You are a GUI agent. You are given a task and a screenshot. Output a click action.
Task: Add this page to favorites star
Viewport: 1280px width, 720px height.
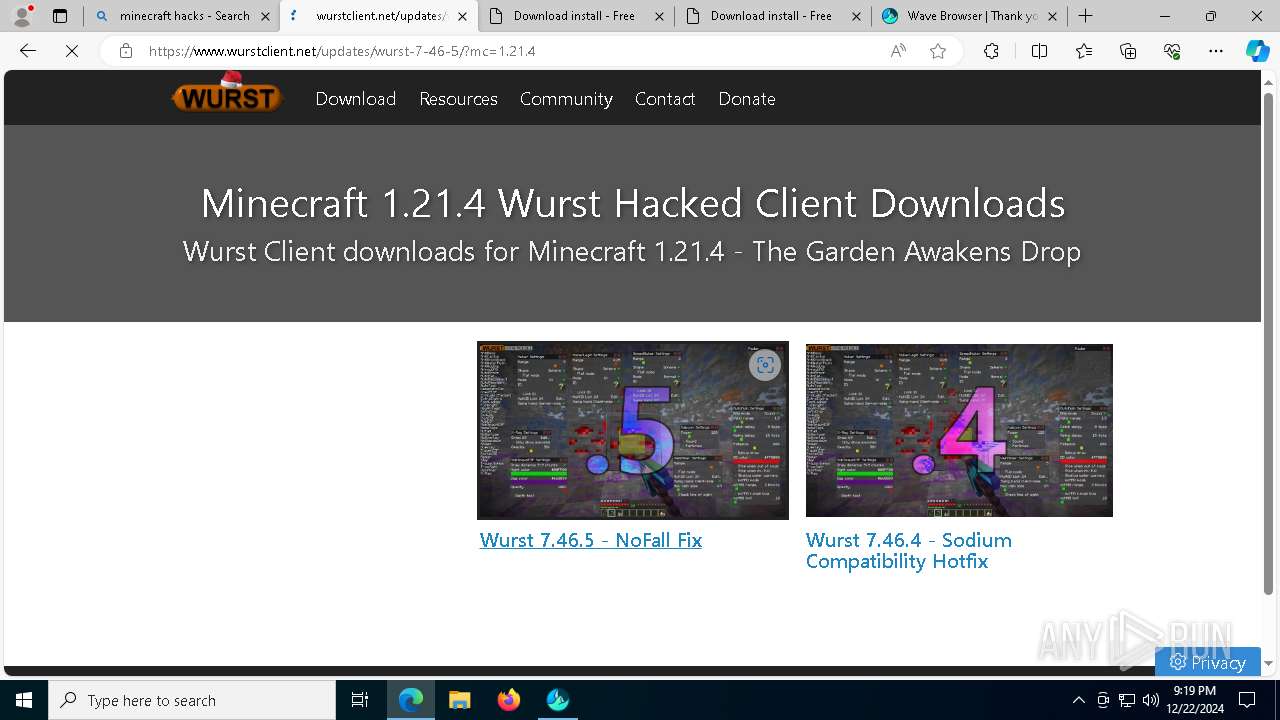(x=938, y=51)
